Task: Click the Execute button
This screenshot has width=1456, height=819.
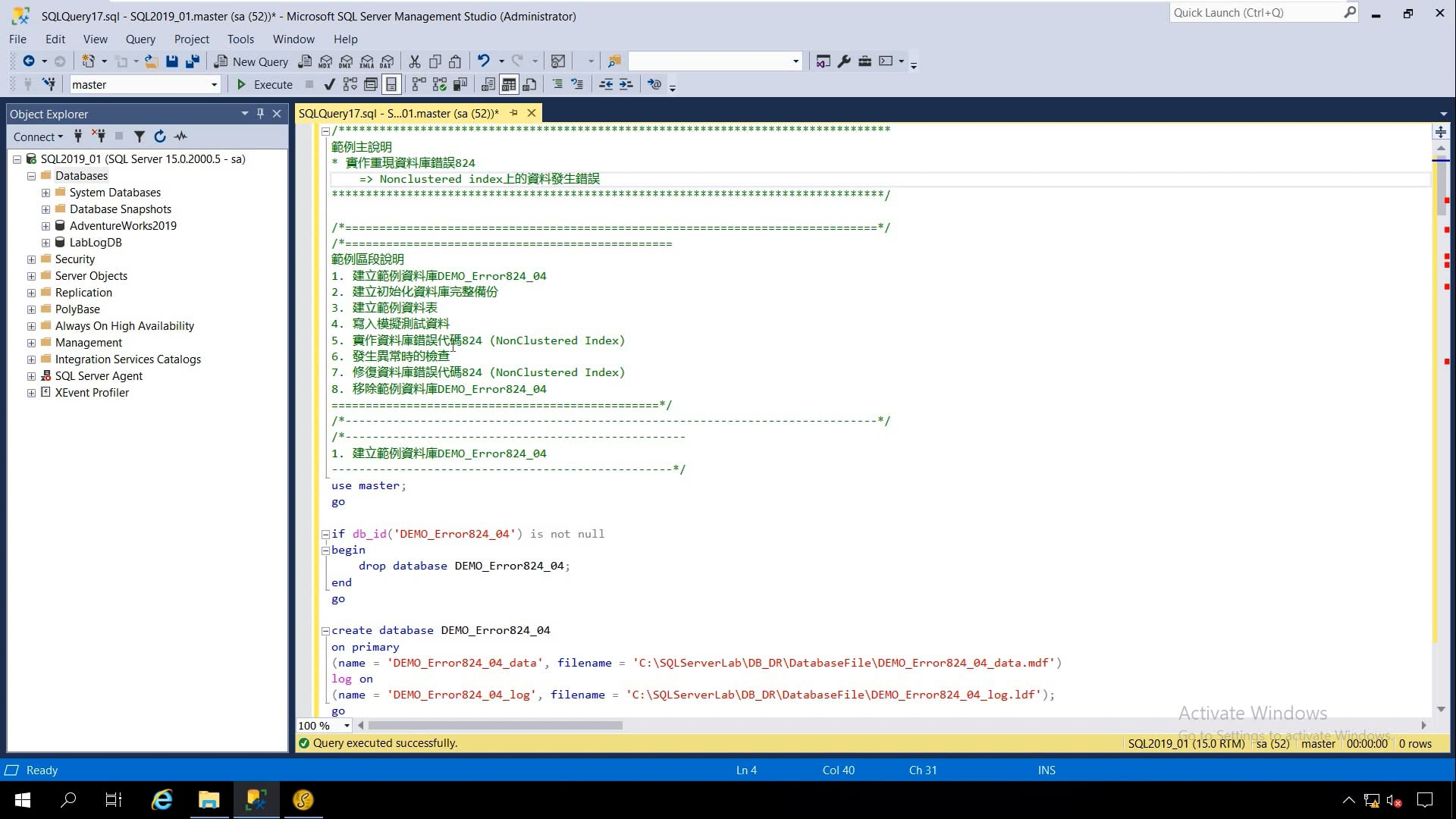Action: click(x=265, y=84)
